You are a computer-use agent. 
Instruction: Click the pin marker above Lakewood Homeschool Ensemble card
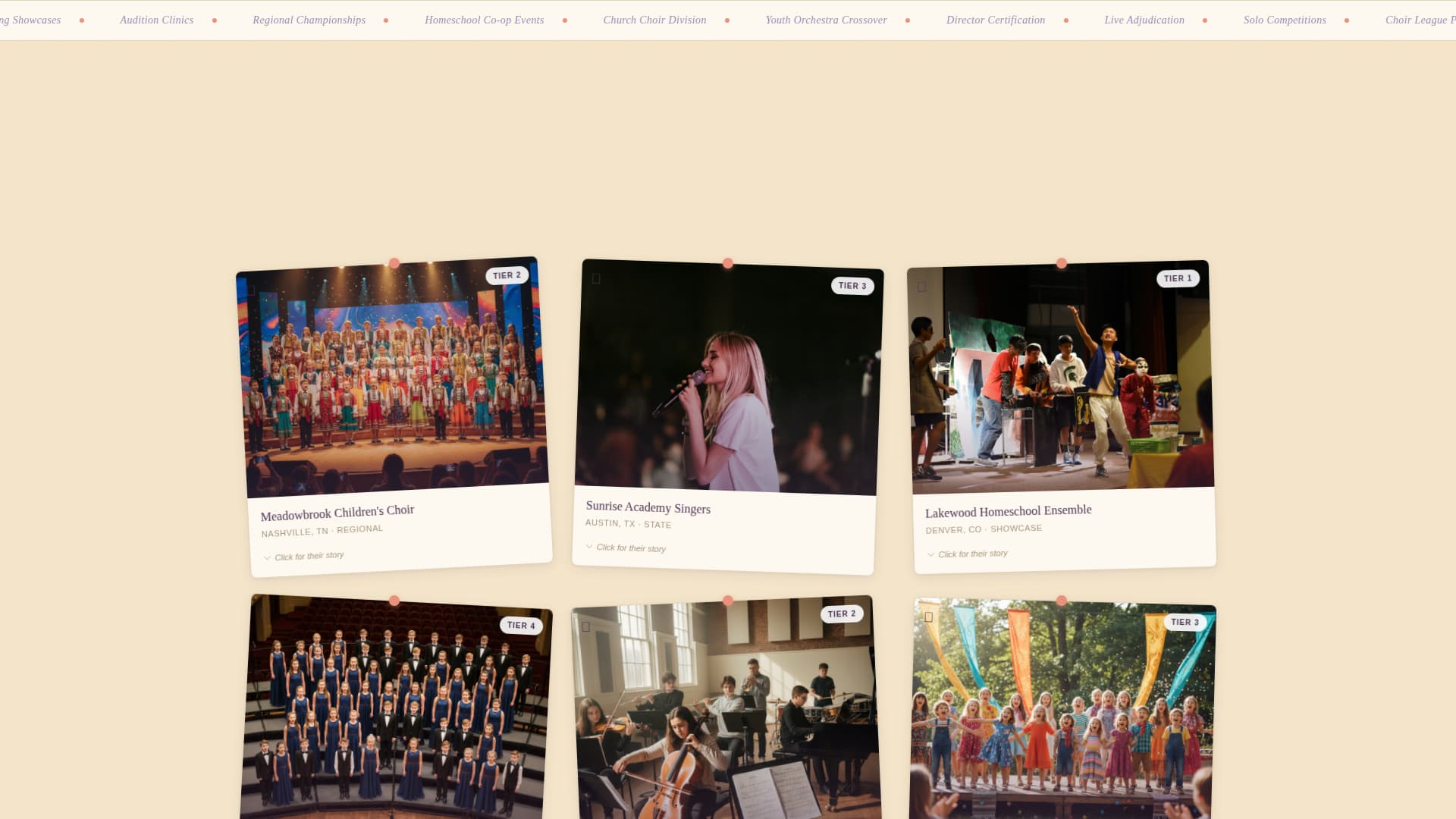pyautogui.click(x=1061, y=263)
